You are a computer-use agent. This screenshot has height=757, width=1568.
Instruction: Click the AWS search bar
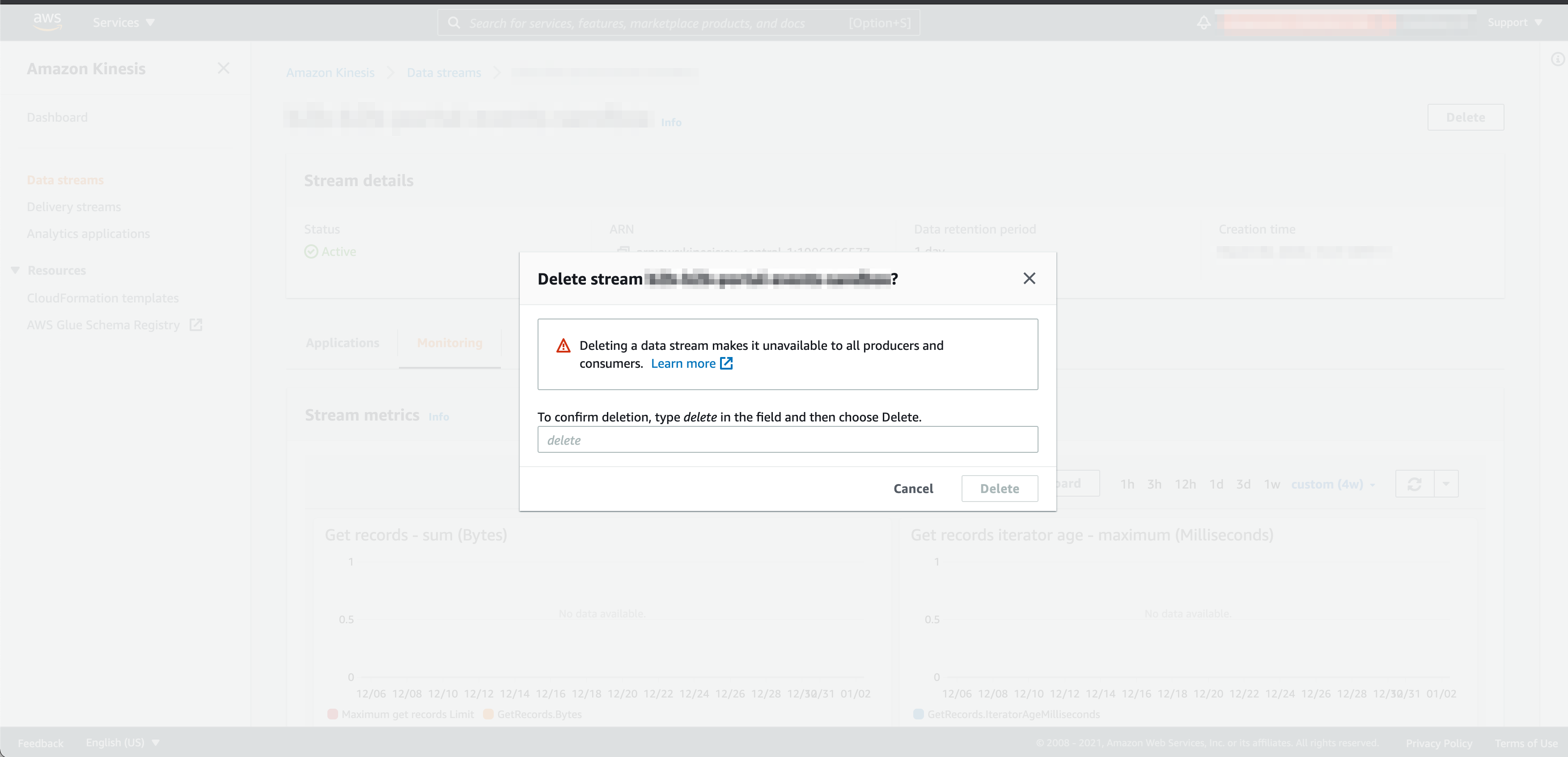[678, 22]
